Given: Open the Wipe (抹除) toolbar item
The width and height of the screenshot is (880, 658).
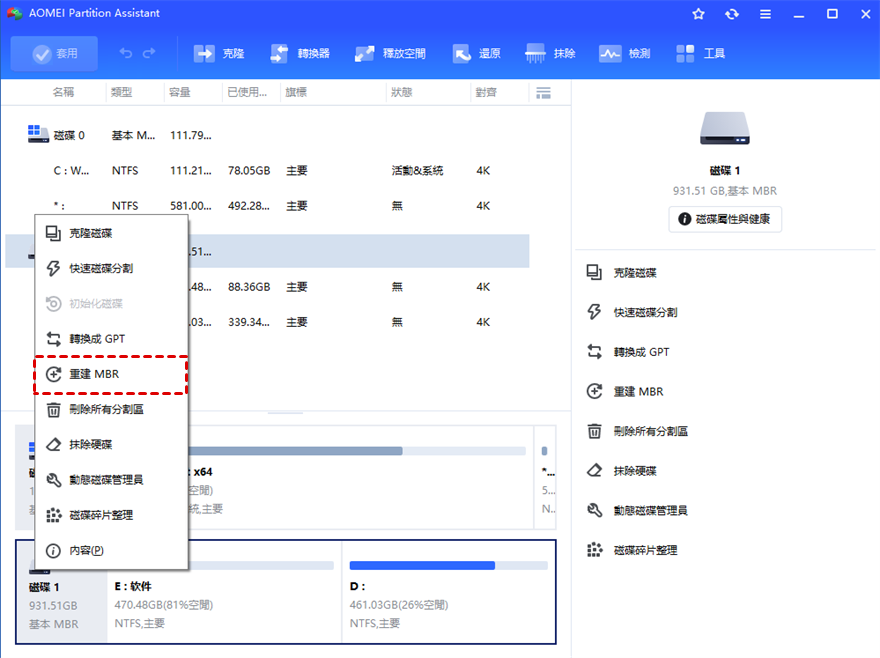Looking at the screenshot, I should (x=551, y=53).
